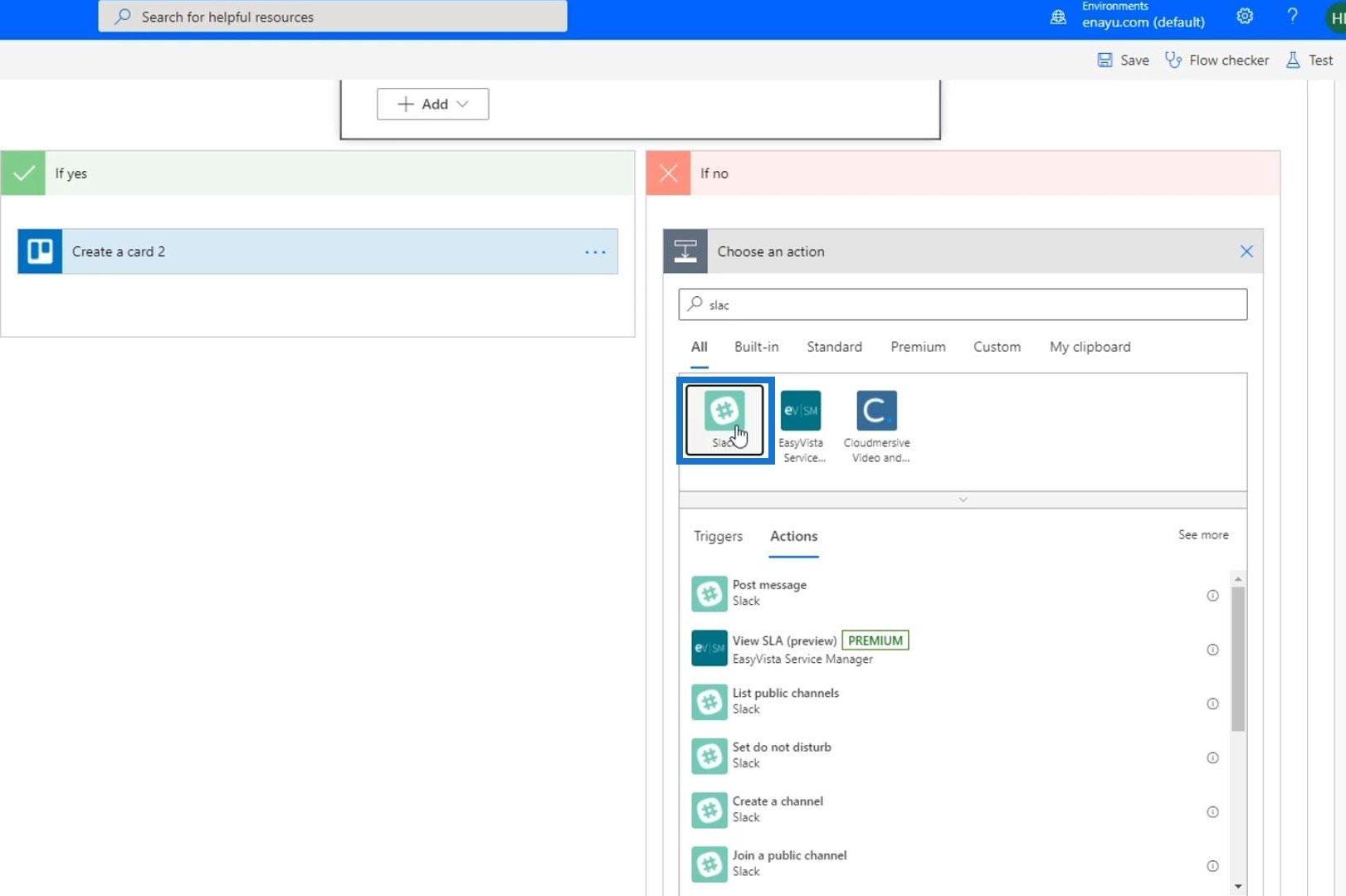The image size is (1346, 896).
Task: Open the Actions tab
Action: pyautogui.click(x=793, y=536)
